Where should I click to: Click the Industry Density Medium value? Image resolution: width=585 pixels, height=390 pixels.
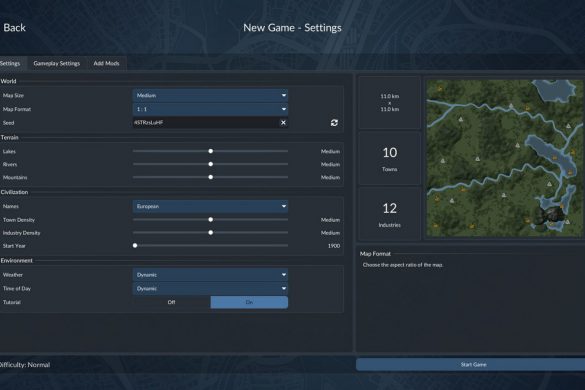coord(330,233)
